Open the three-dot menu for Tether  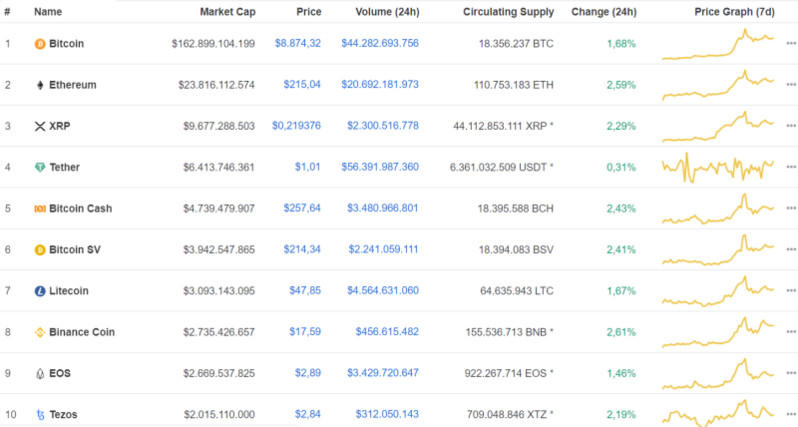(x=791, y=167)
